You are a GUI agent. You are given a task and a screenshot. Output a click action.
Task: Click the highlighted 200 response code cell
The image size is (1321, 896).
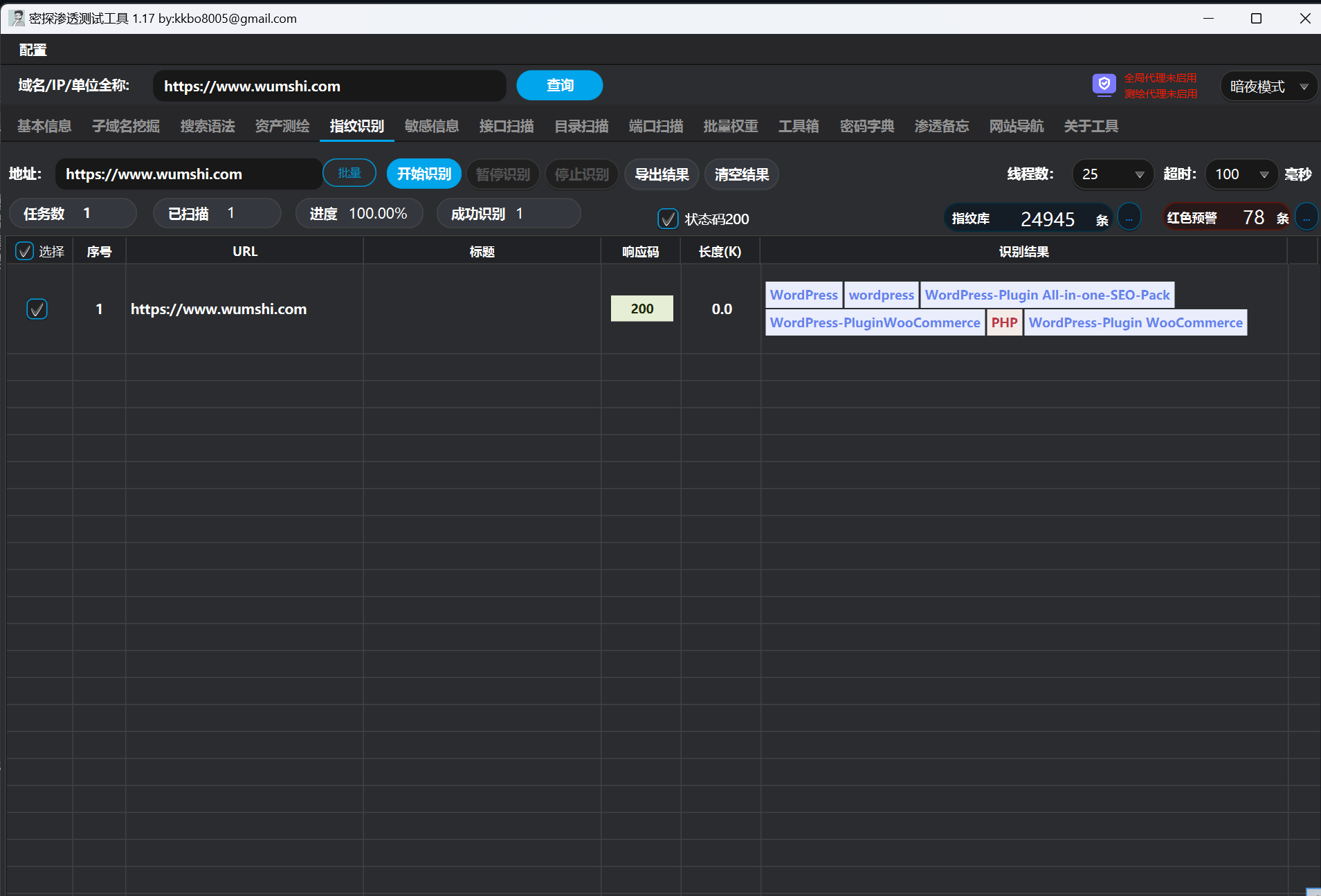tap(641, 309)
